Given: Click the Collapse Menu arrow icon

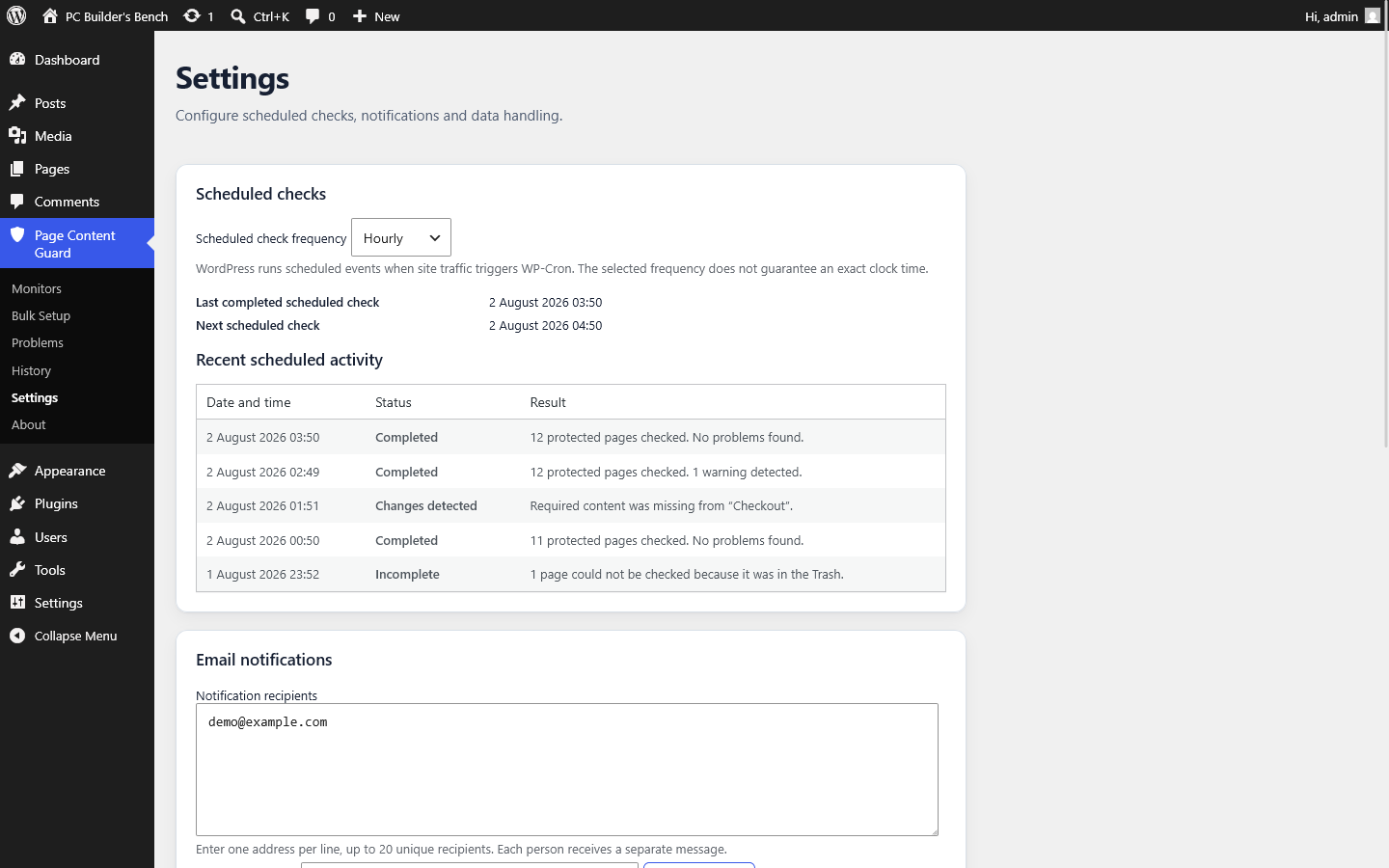Looking at the screenshot, I should 17,635.
